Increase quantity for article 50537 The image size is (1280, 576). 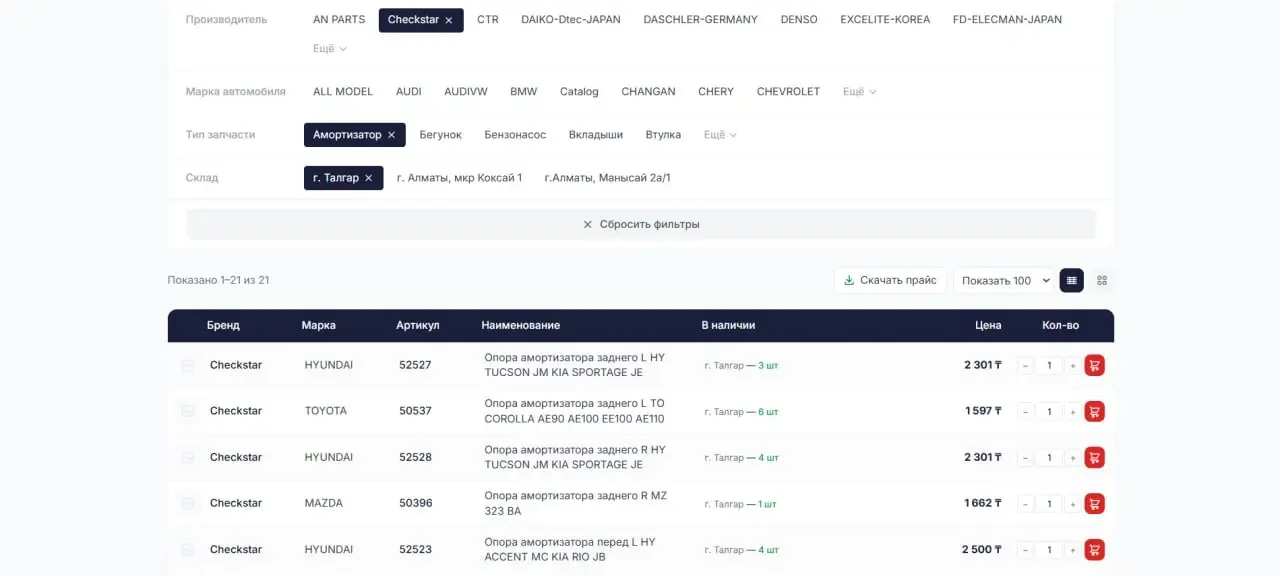pyautogui.click(x=1073, y=412)
